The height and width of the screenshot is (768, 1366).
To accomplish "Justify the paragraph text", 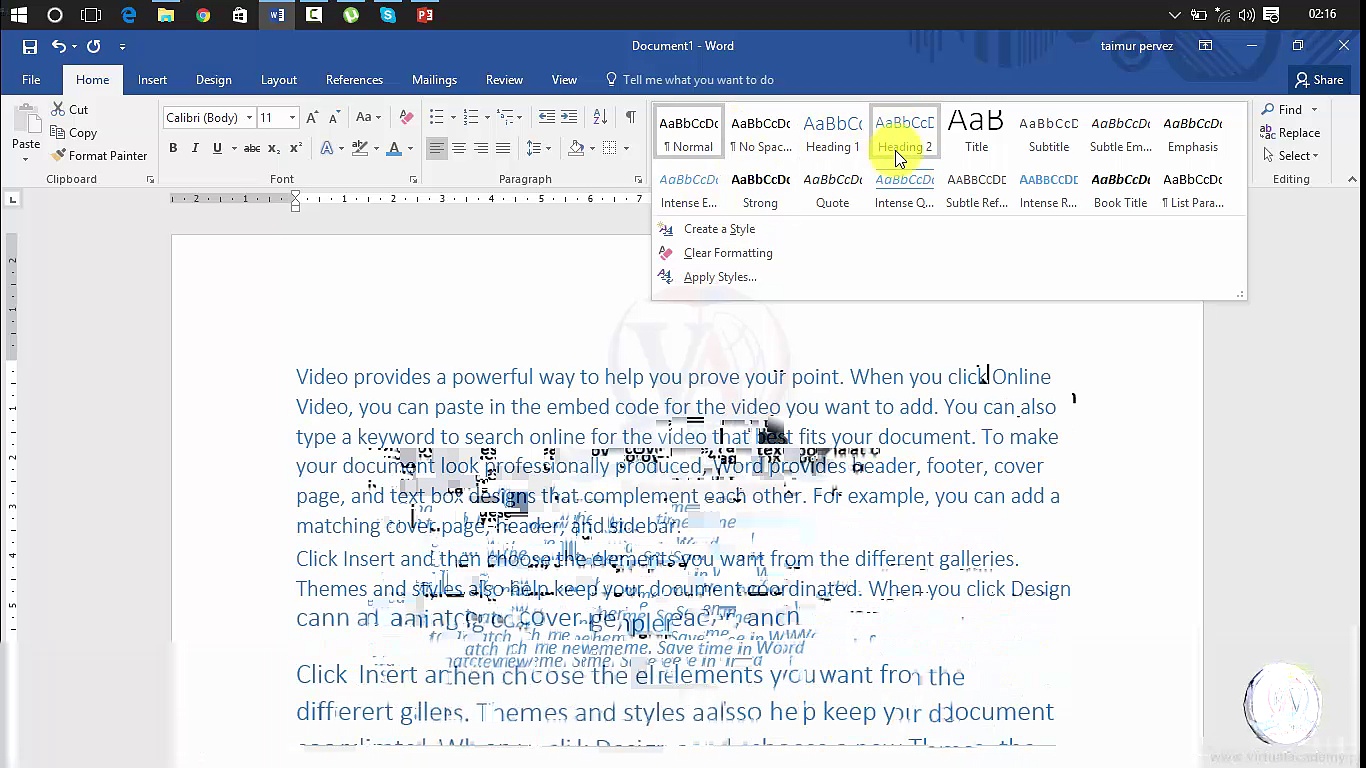I will click(x=503, y=148).
